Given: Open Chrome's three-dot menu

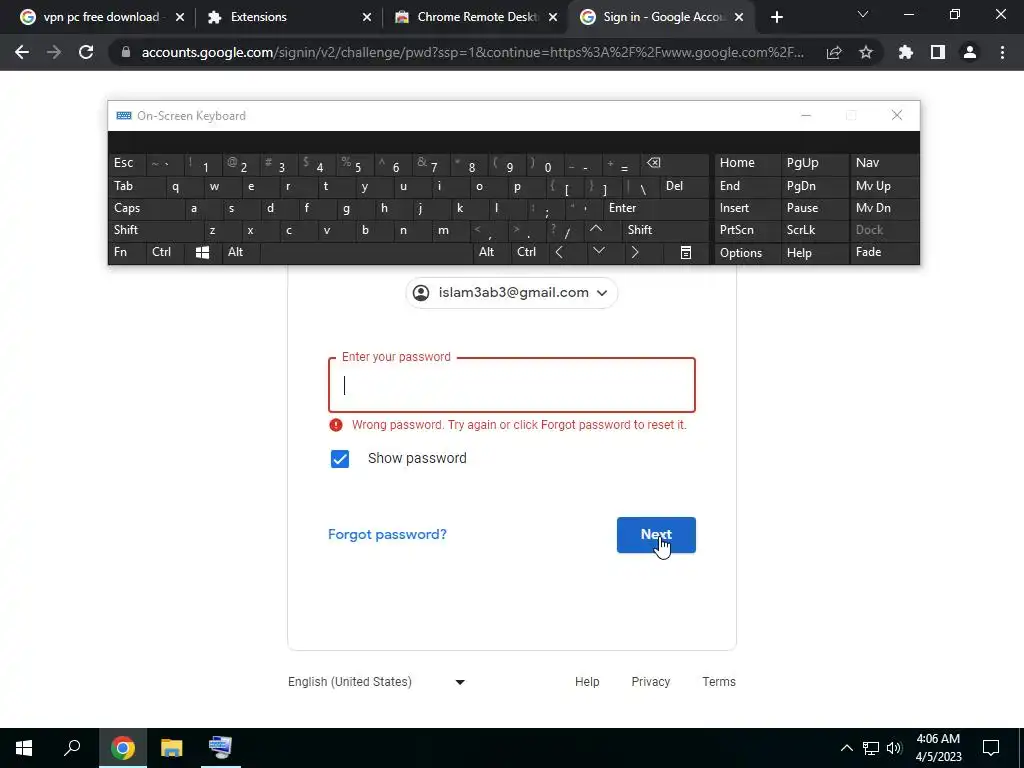Looking at the screenshot, I should pyautogui.click(x=1002, y=52).
